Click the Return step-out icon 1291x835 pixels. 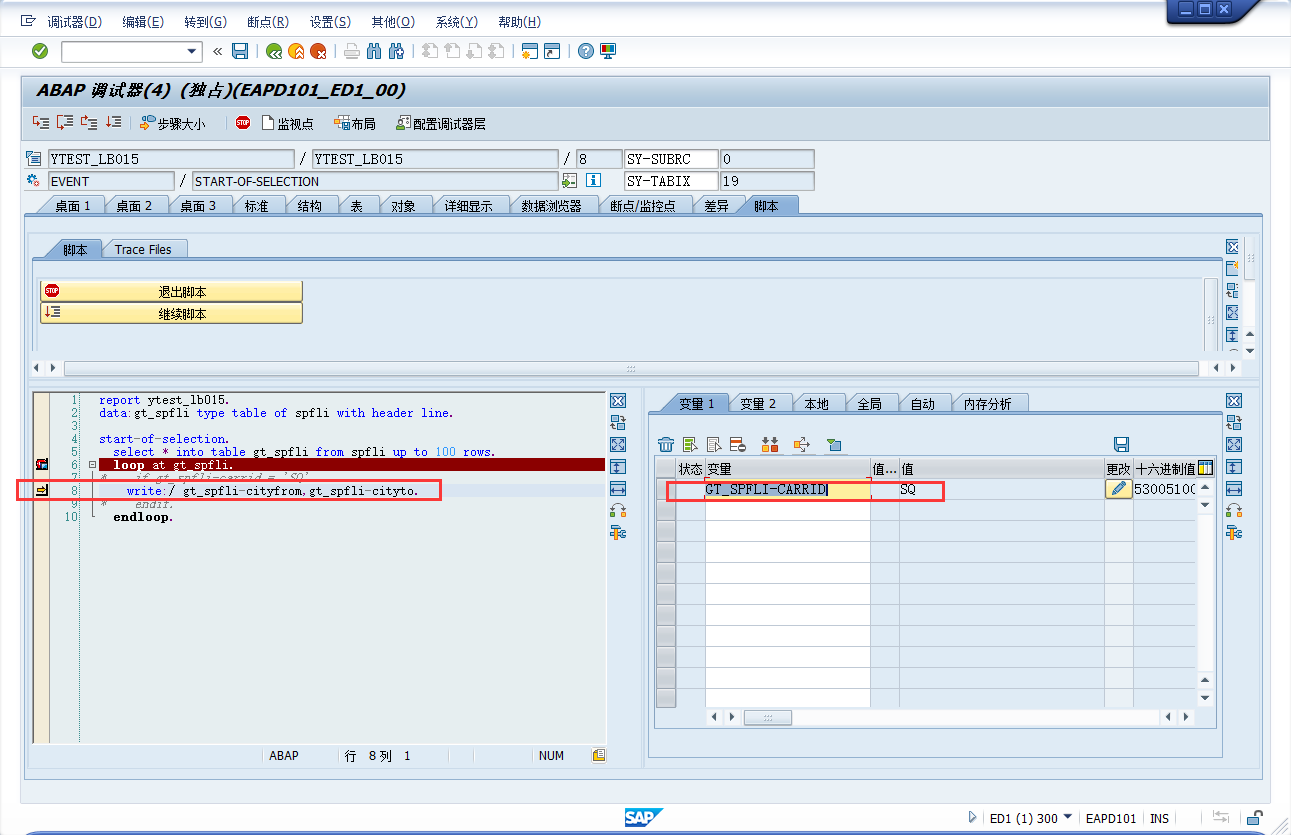coord(89,122)
